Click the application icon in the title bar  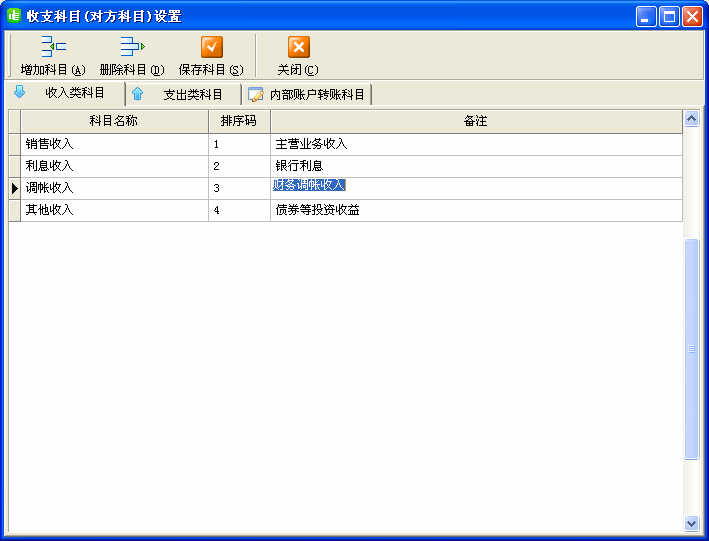(14, 16)
